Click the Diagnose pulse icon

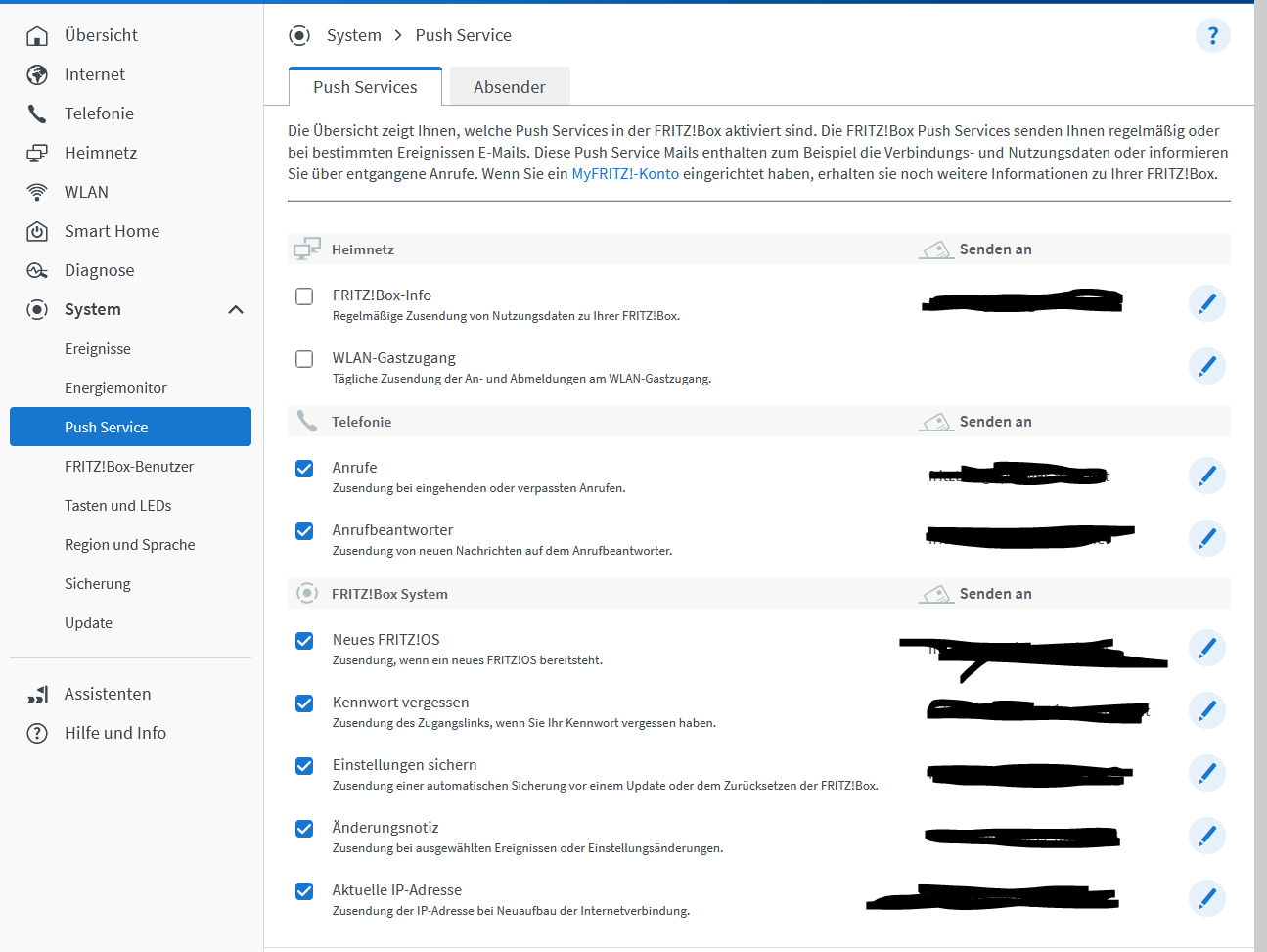(37, 270)
